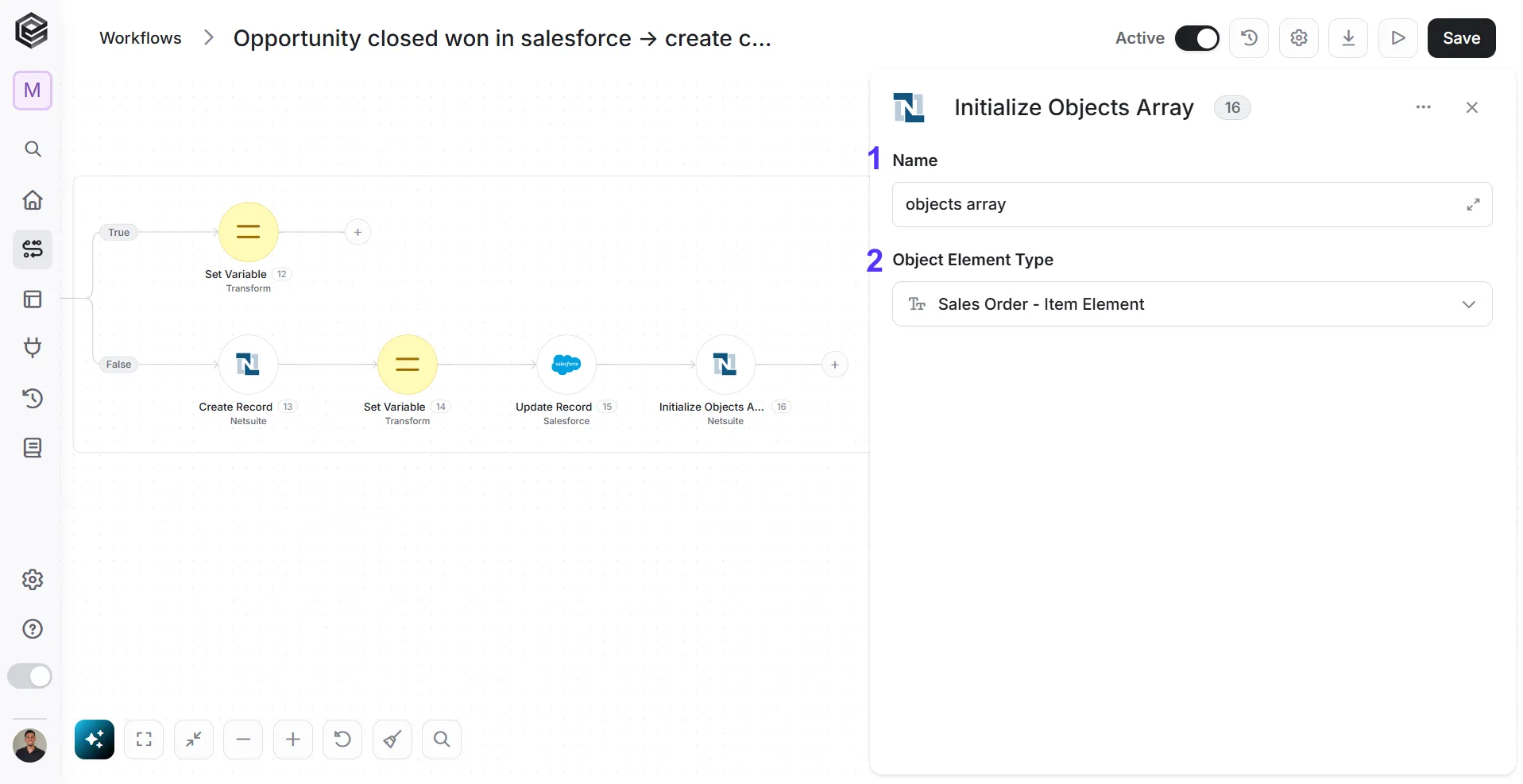The width and height of the screenshot is (1523, 784).
Task: Open run history in the sidebar
Action: click(33, 398)
